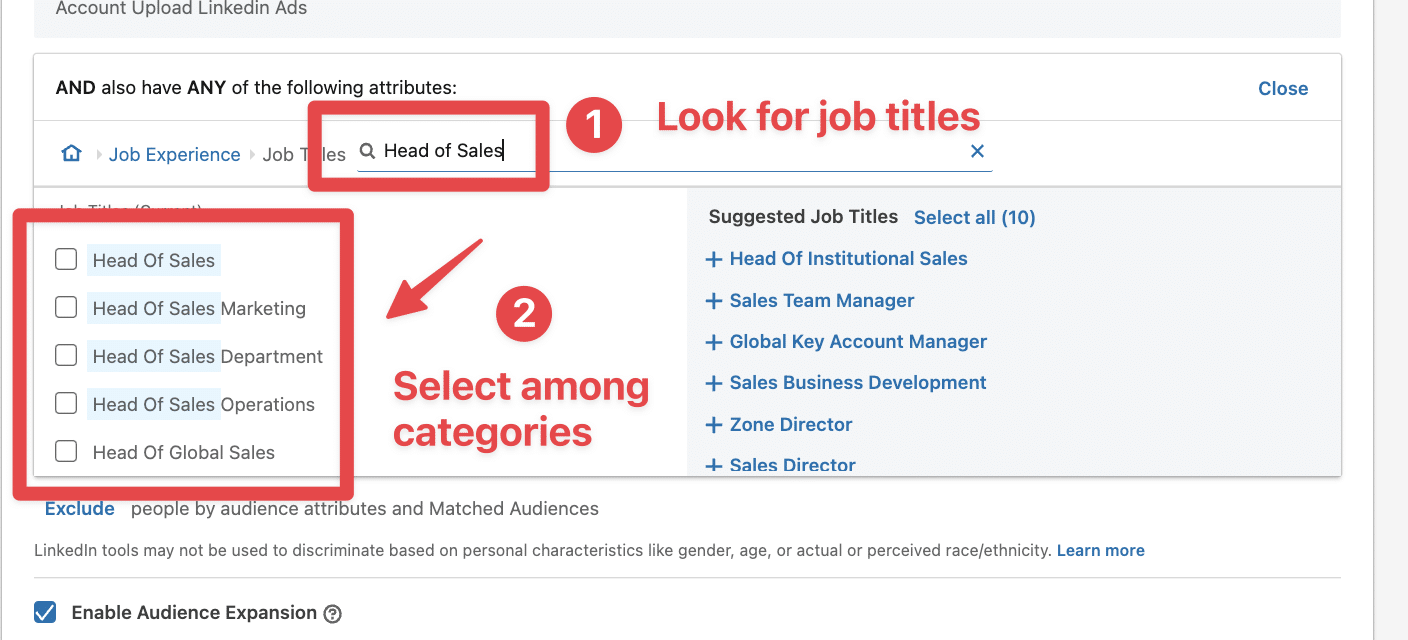Open the Learn more link
Viewport: 1408px width, 640px height.
[1101, 550]
